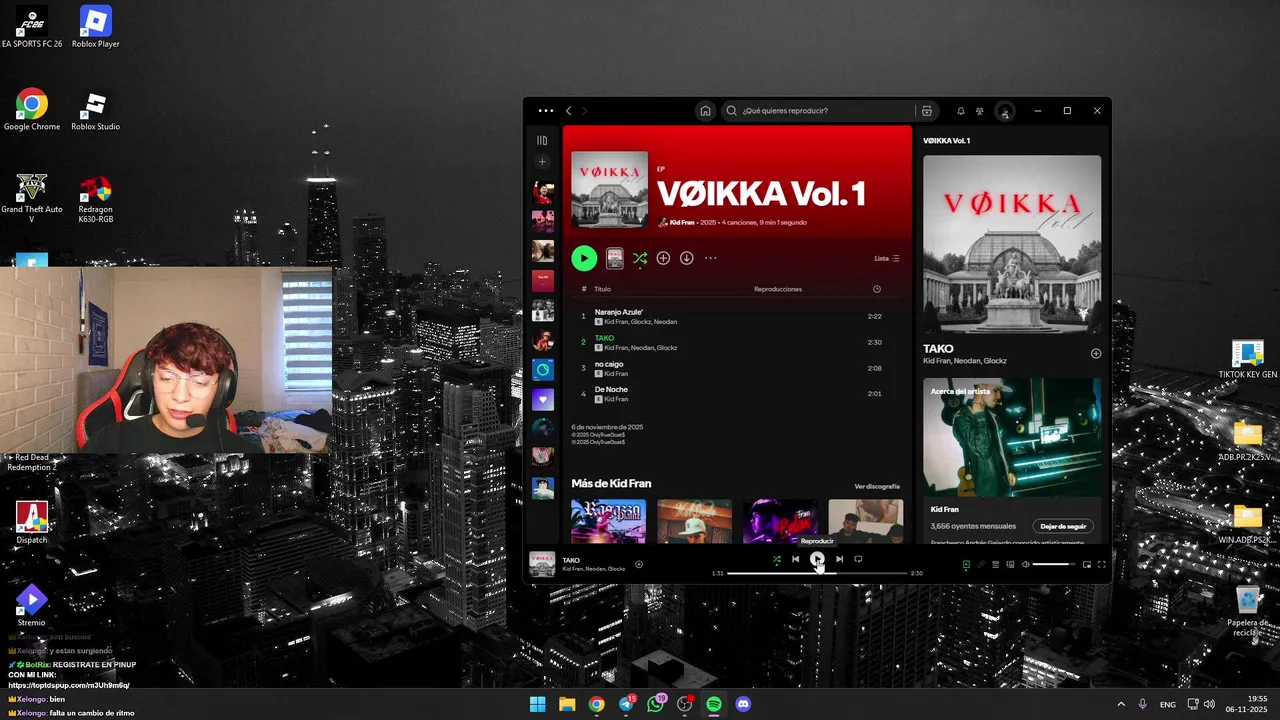Open the Spotify profile avatar menu

point(1005,111)
